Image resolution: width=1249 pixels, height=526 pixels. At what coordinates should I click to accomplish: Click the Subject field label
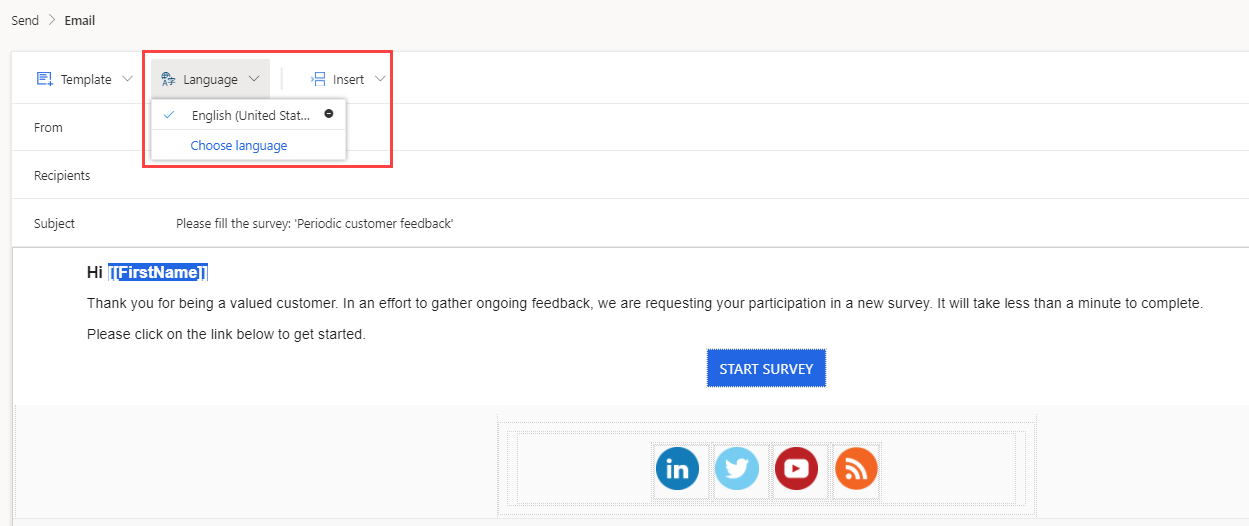tap(54, 224)
